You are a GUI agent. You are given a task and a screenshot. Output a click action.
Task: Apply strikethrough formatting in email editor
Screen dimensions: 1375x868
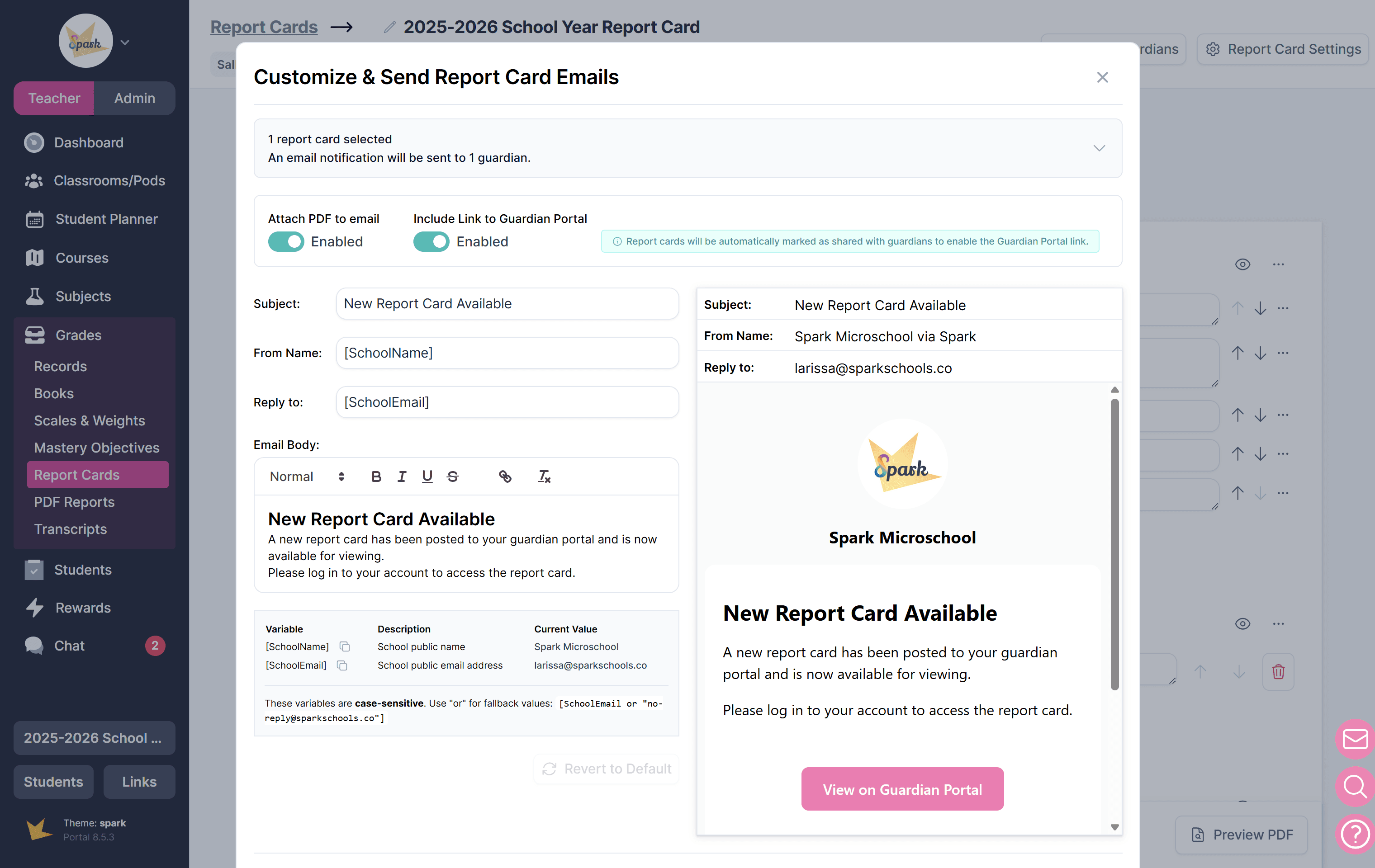[x=453, y=476]
